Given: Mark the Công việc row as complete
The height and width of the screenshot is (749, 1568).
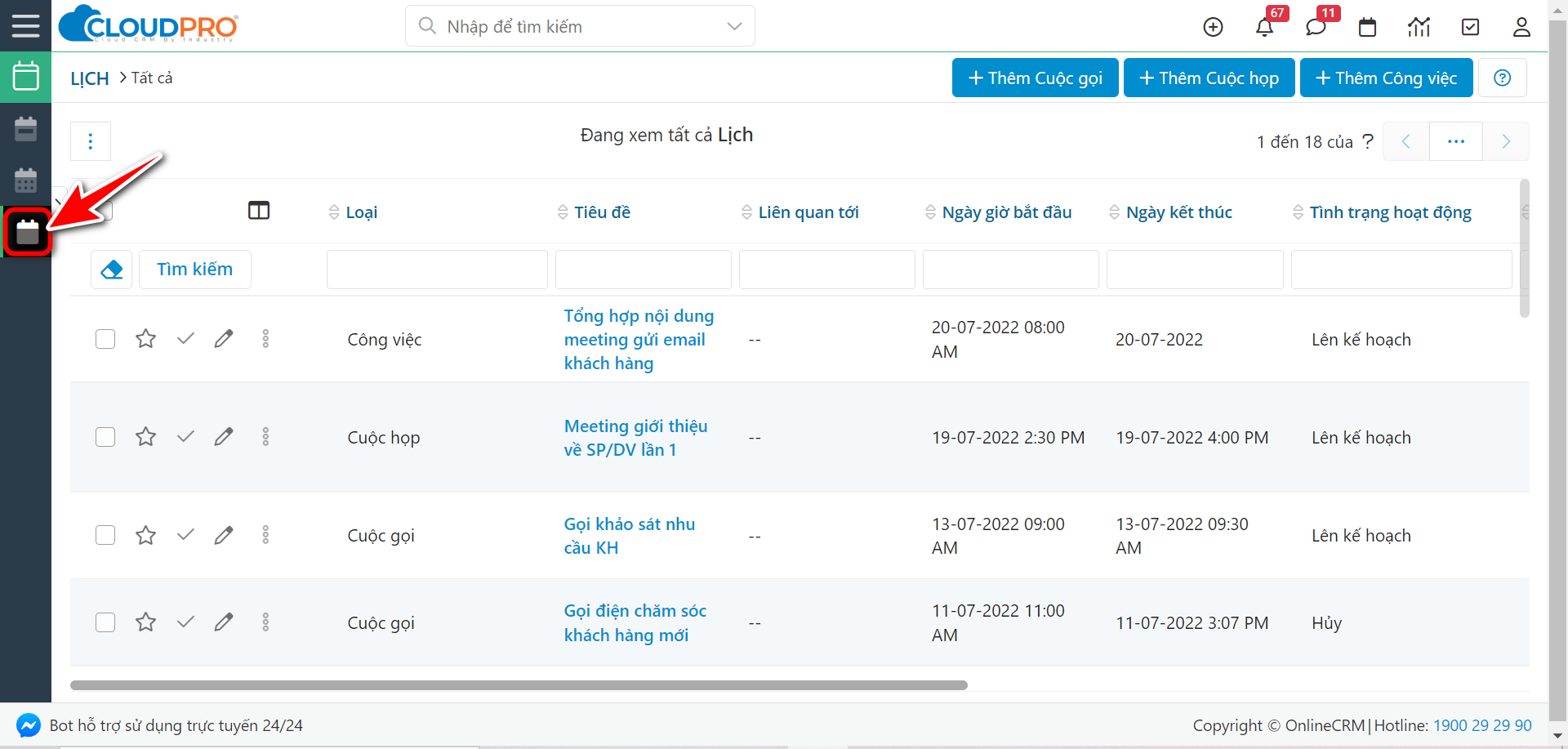Looking at the screenshot, I should coord(185,339).
